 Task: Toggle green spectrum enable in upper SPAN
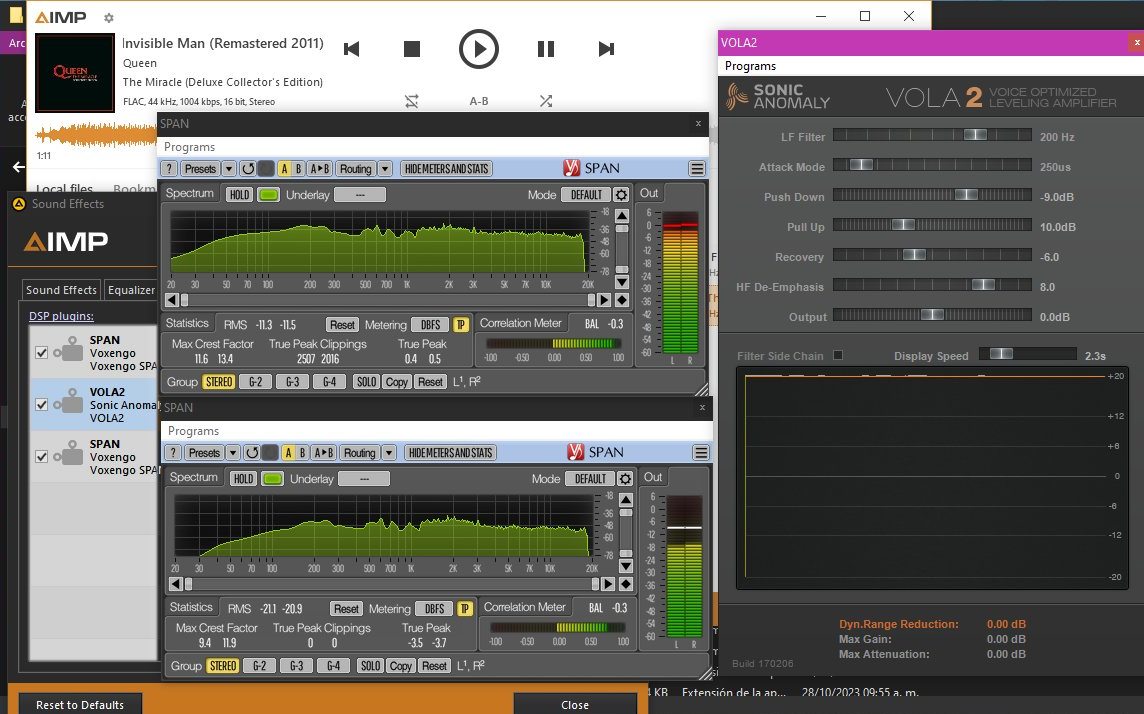268,195
